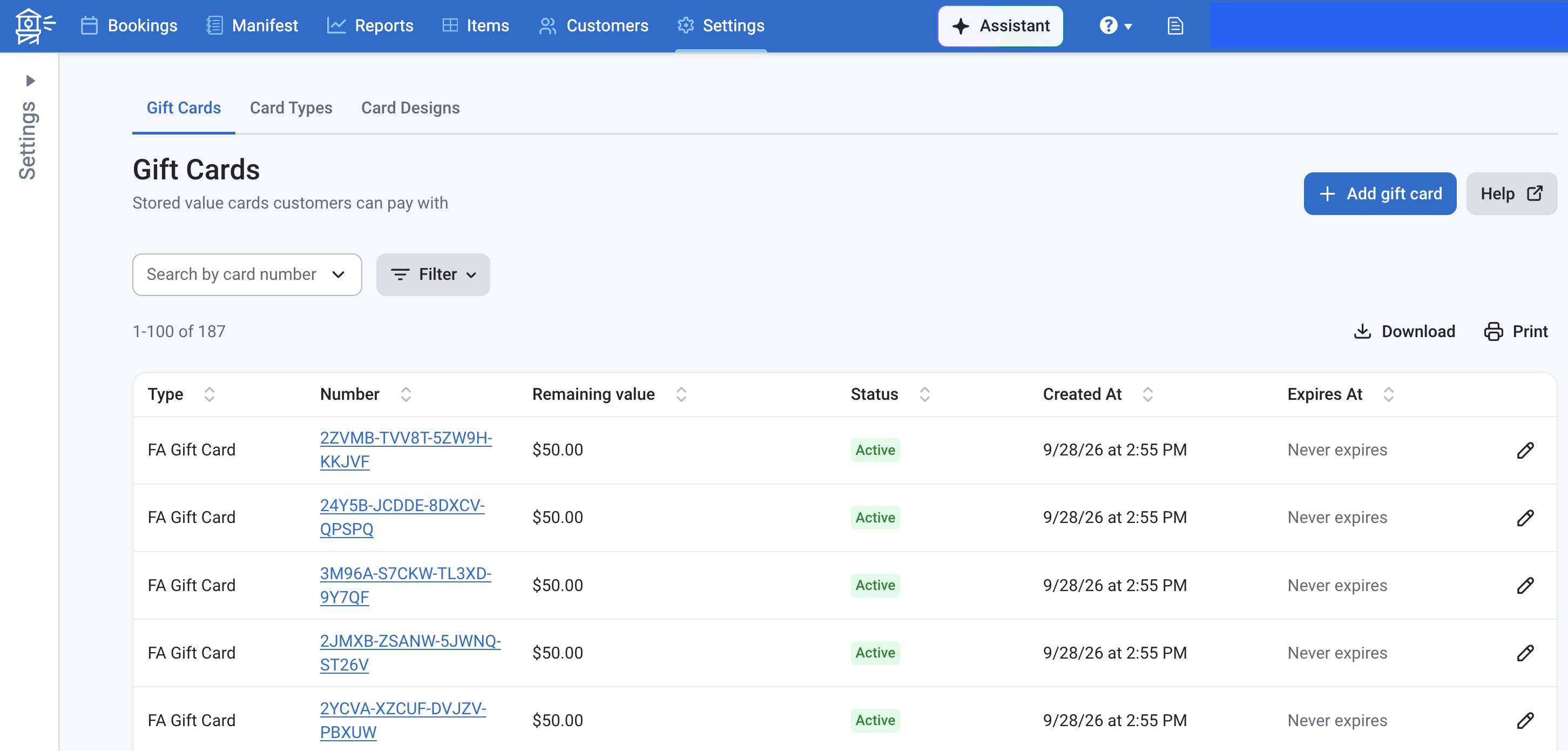Print the gift cards list
Image resolution: width=1568 pixels, height=751 pixels.
coord(1515,331)
